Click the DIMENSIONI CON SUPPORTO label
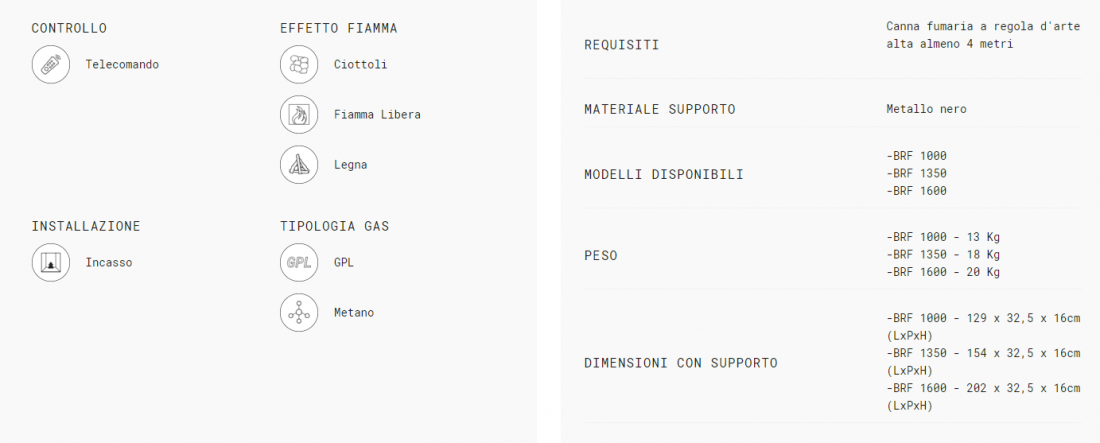The height and width of the screenshot is (443, 1100). 680,363
